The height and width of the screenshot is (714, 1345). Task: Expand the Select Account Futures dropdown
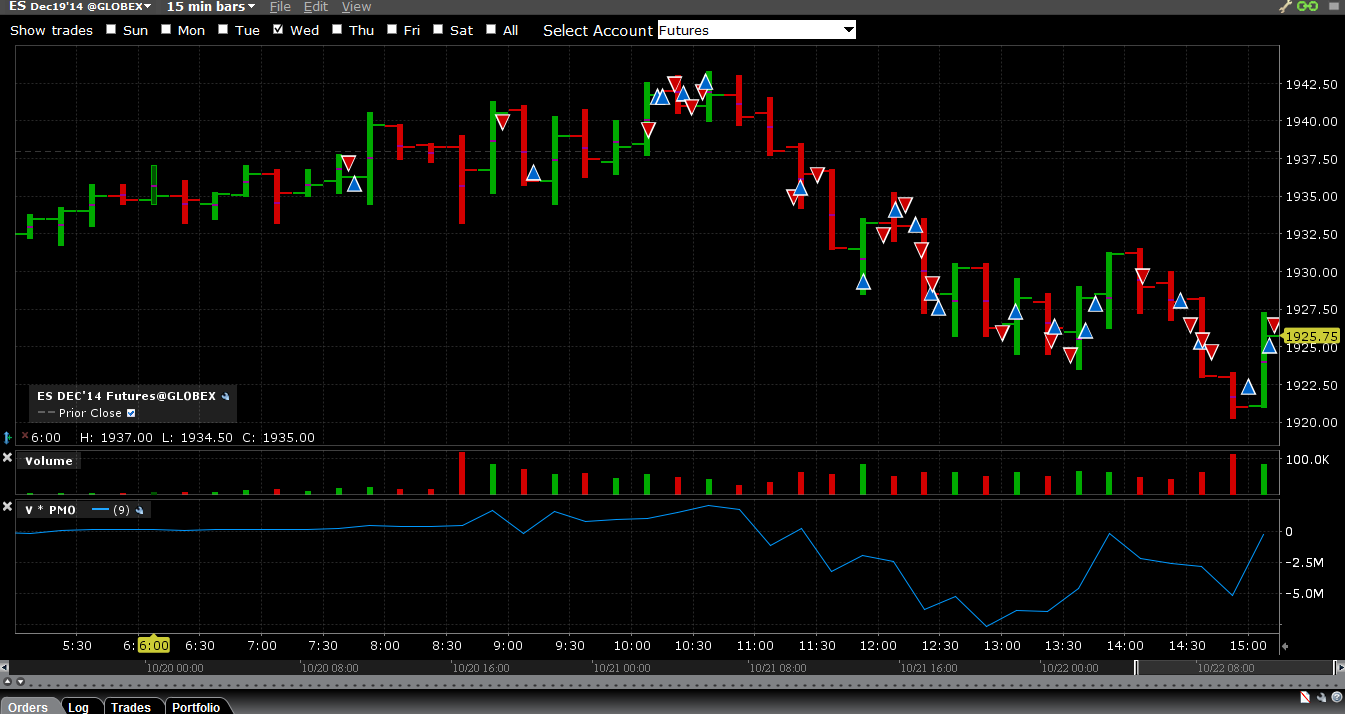(757, 30)
